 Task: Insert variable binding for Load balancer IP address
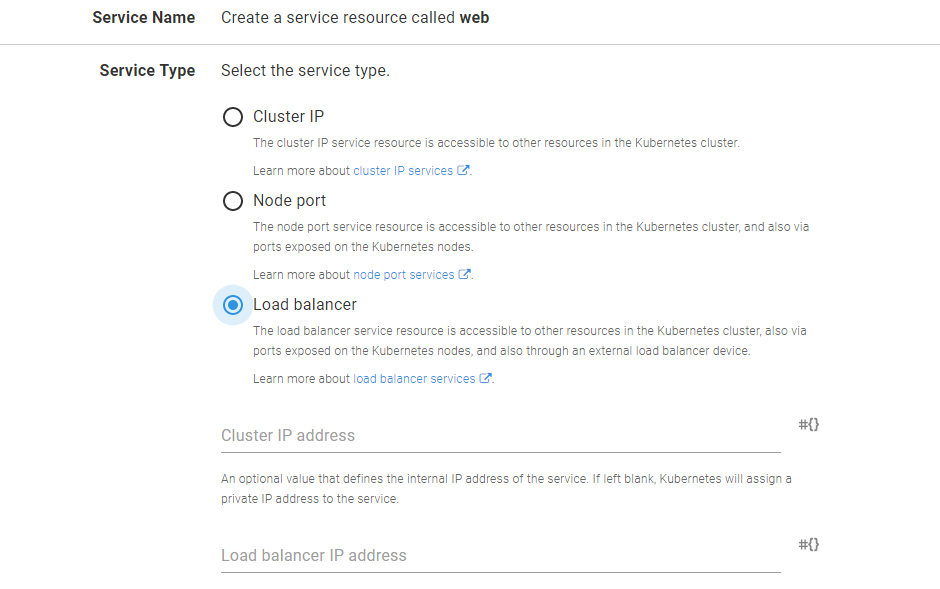click(x=809, y=545)
